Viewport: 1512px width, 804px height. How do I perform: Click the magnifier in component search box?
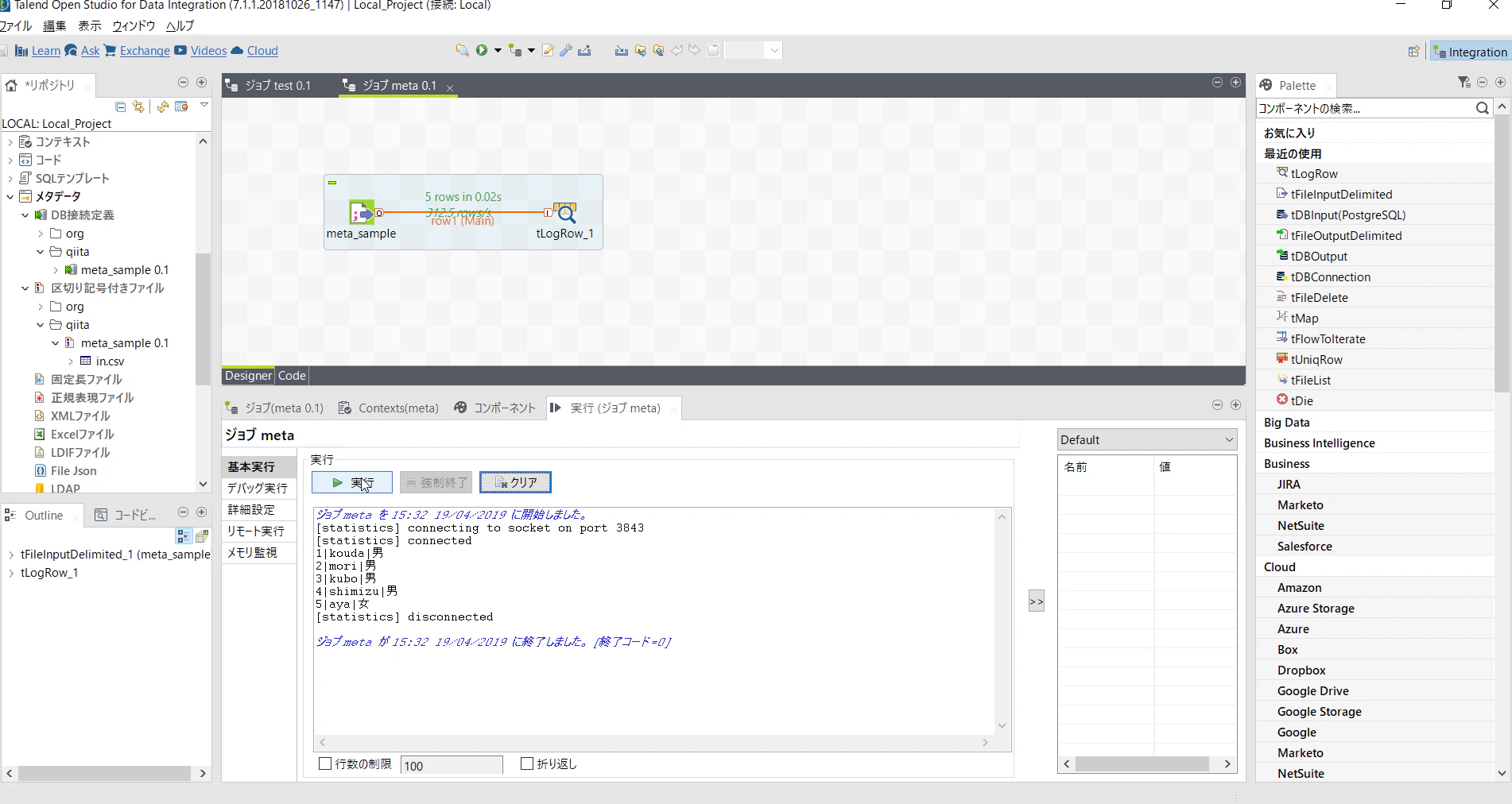(x=1482, y=108)
